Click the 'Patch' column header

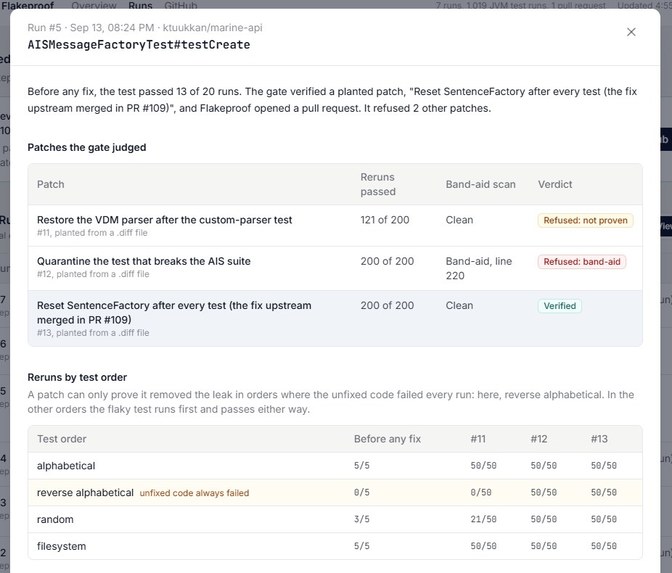51,184
